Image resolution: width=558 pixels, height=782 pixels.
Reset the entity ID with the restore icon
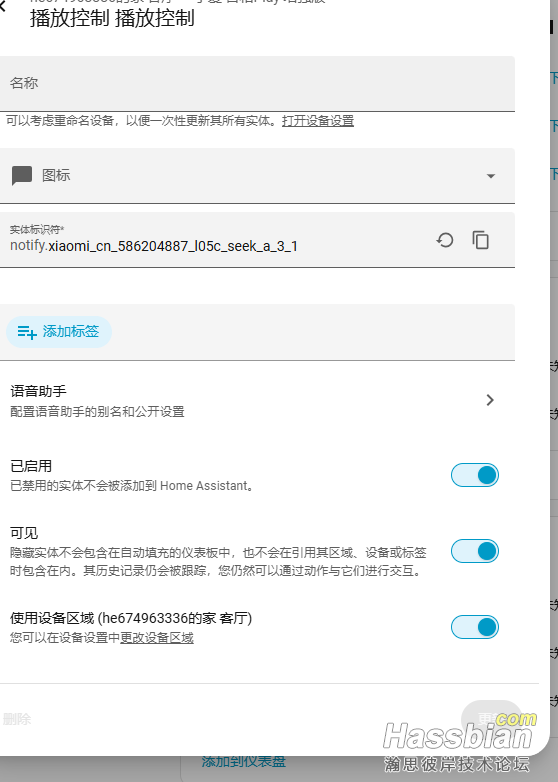coord(445,240)
